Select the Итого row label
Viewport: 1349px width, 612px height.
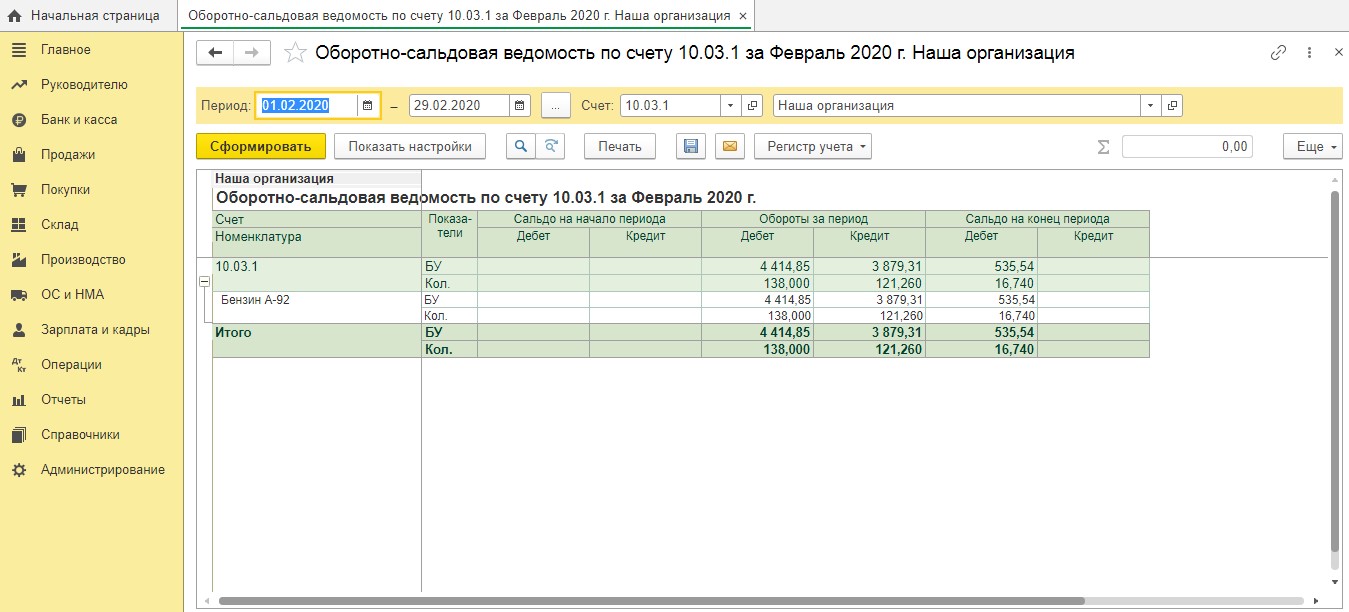(233, 332)
